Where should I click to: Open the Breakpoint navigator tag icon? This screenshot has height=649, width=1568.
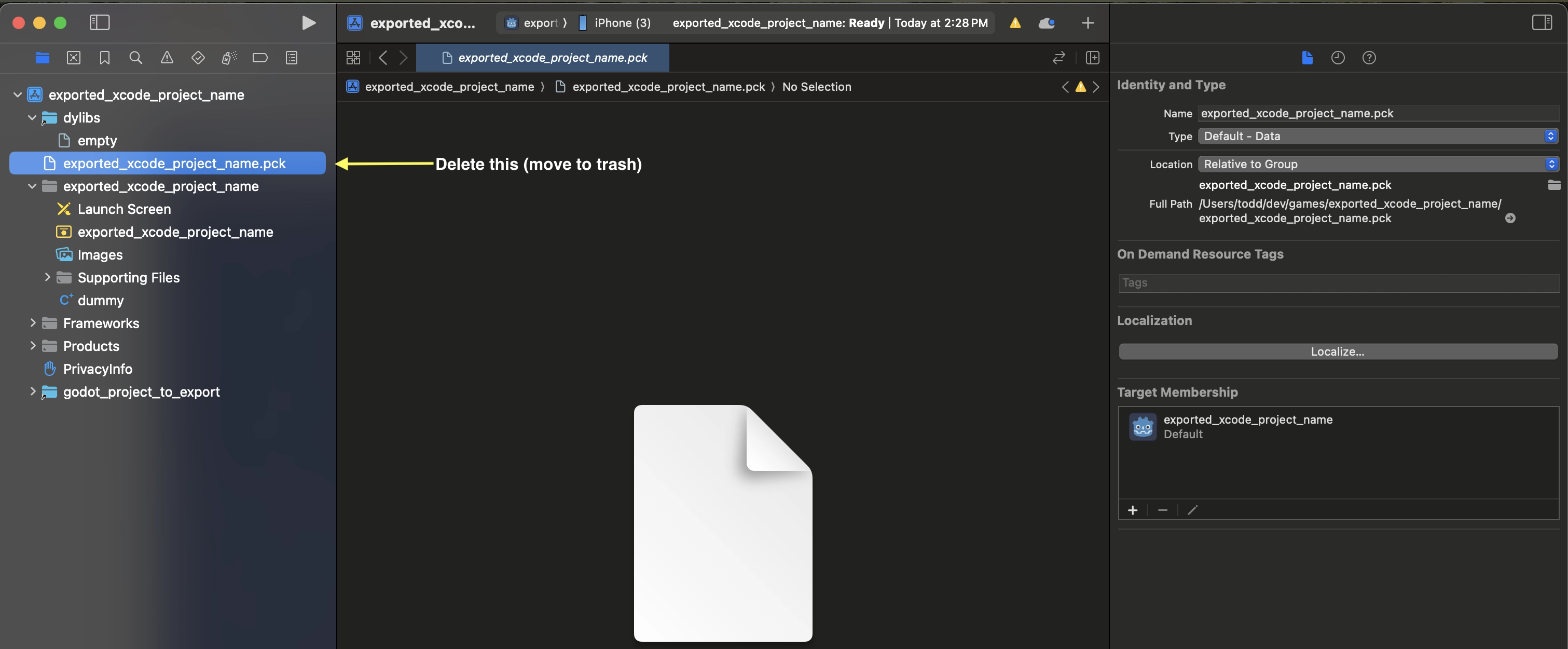point(260,58)
